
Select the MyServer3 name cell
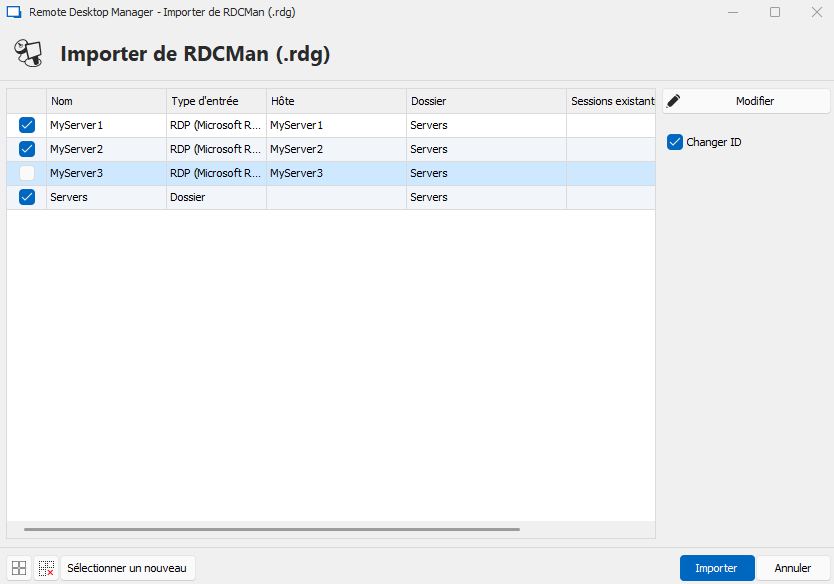(x=106, y=173)
